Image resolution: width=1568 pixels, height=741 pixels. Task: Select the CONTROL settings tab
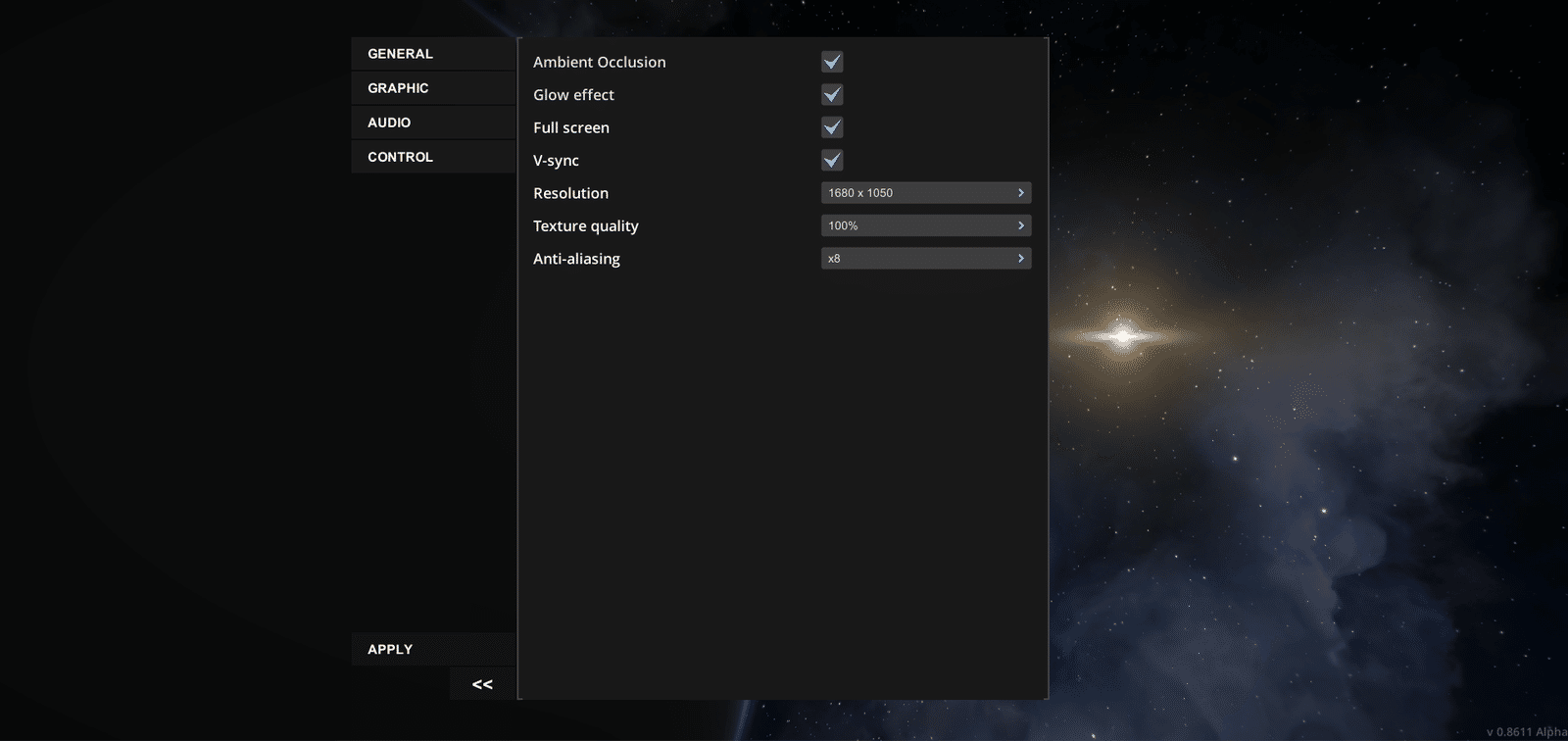click(433, 157)
